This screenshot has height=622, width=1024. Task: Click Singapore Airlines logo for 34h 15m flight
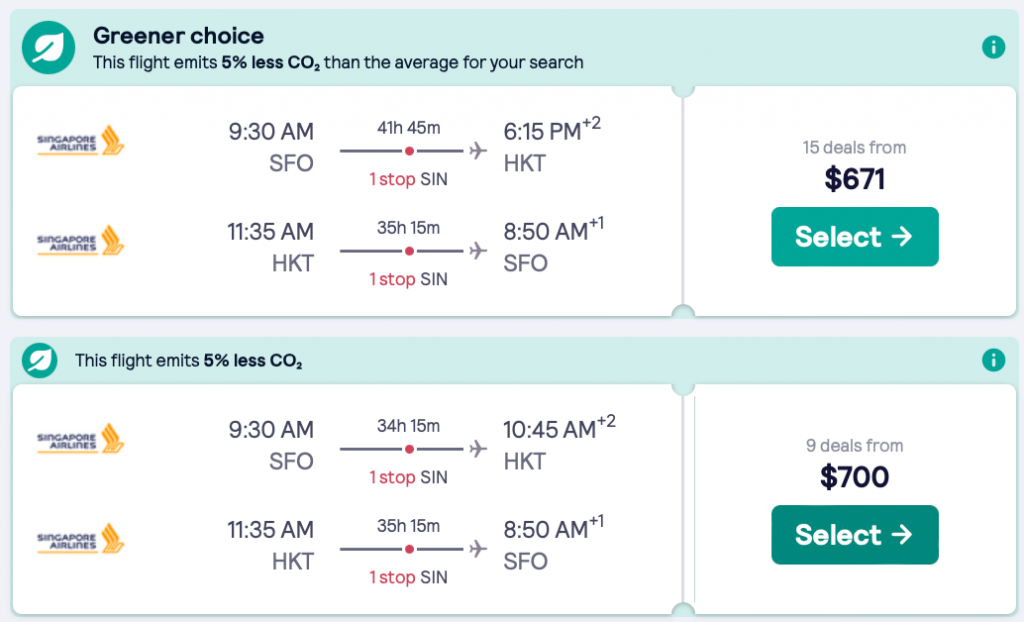(x=81, y=440)
